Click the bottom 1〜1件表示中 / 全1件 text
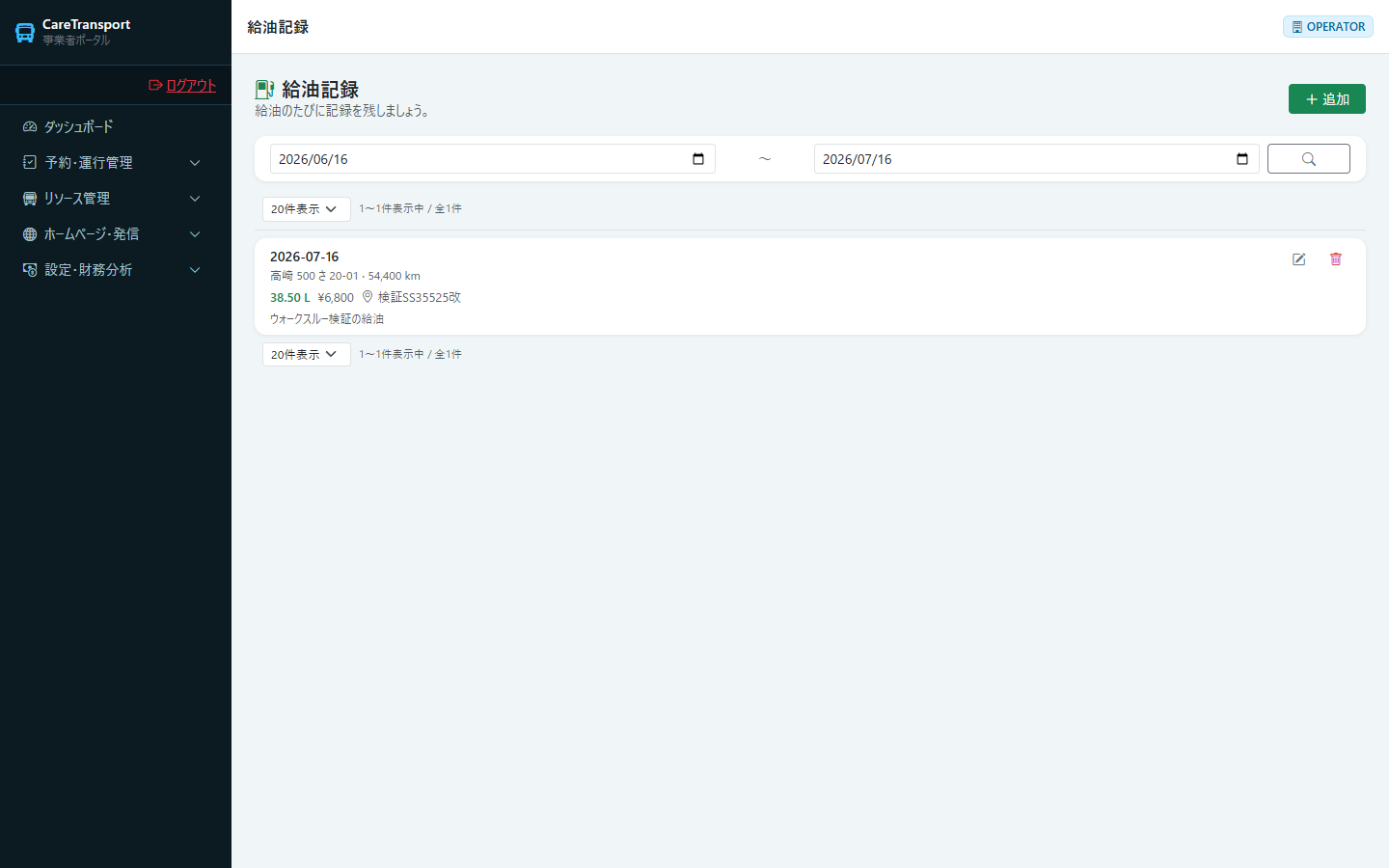 pos(410,354)
